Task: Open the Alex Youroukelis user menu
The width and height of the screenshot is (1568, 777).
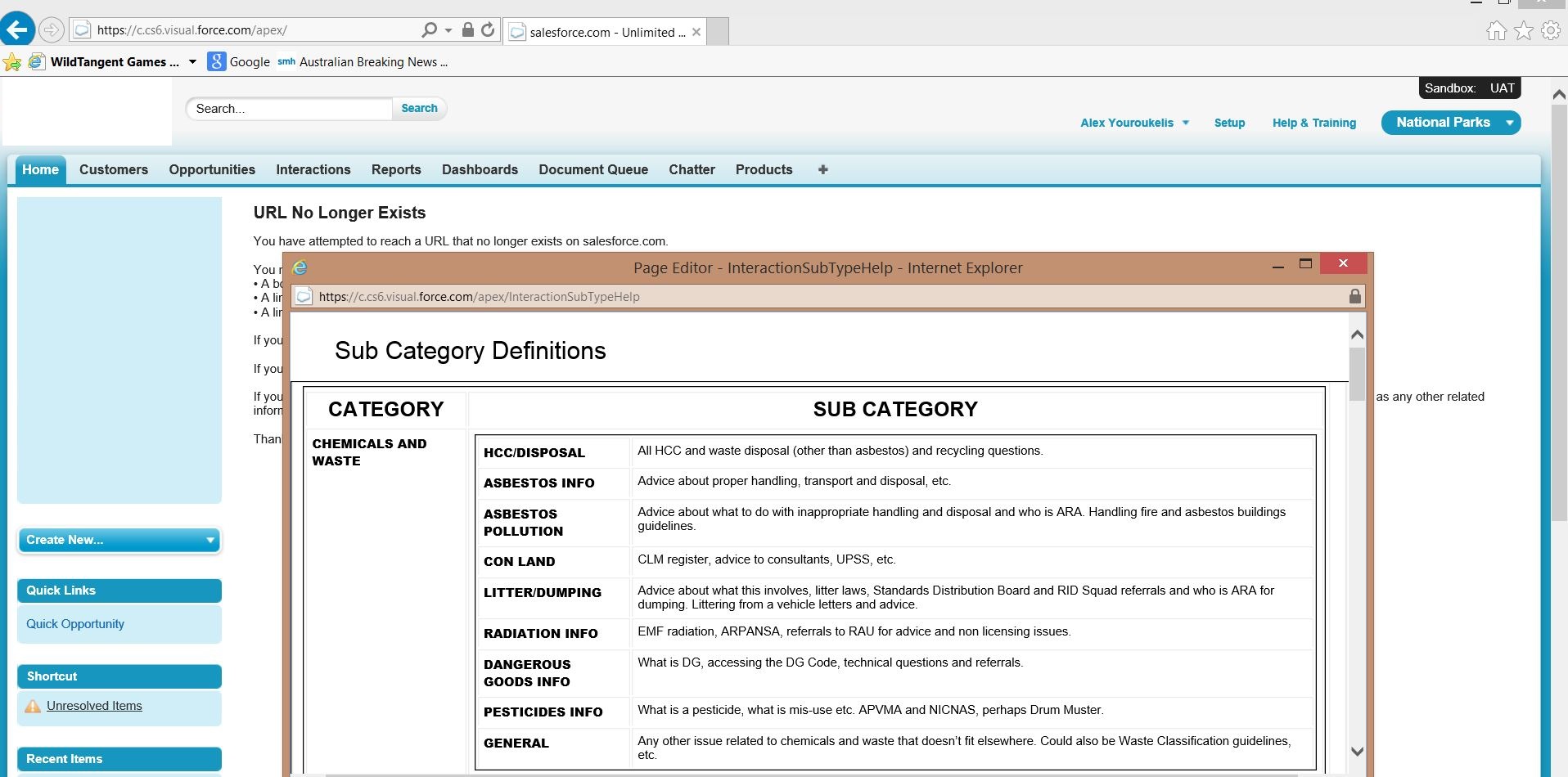Action: pos(1134,123)
